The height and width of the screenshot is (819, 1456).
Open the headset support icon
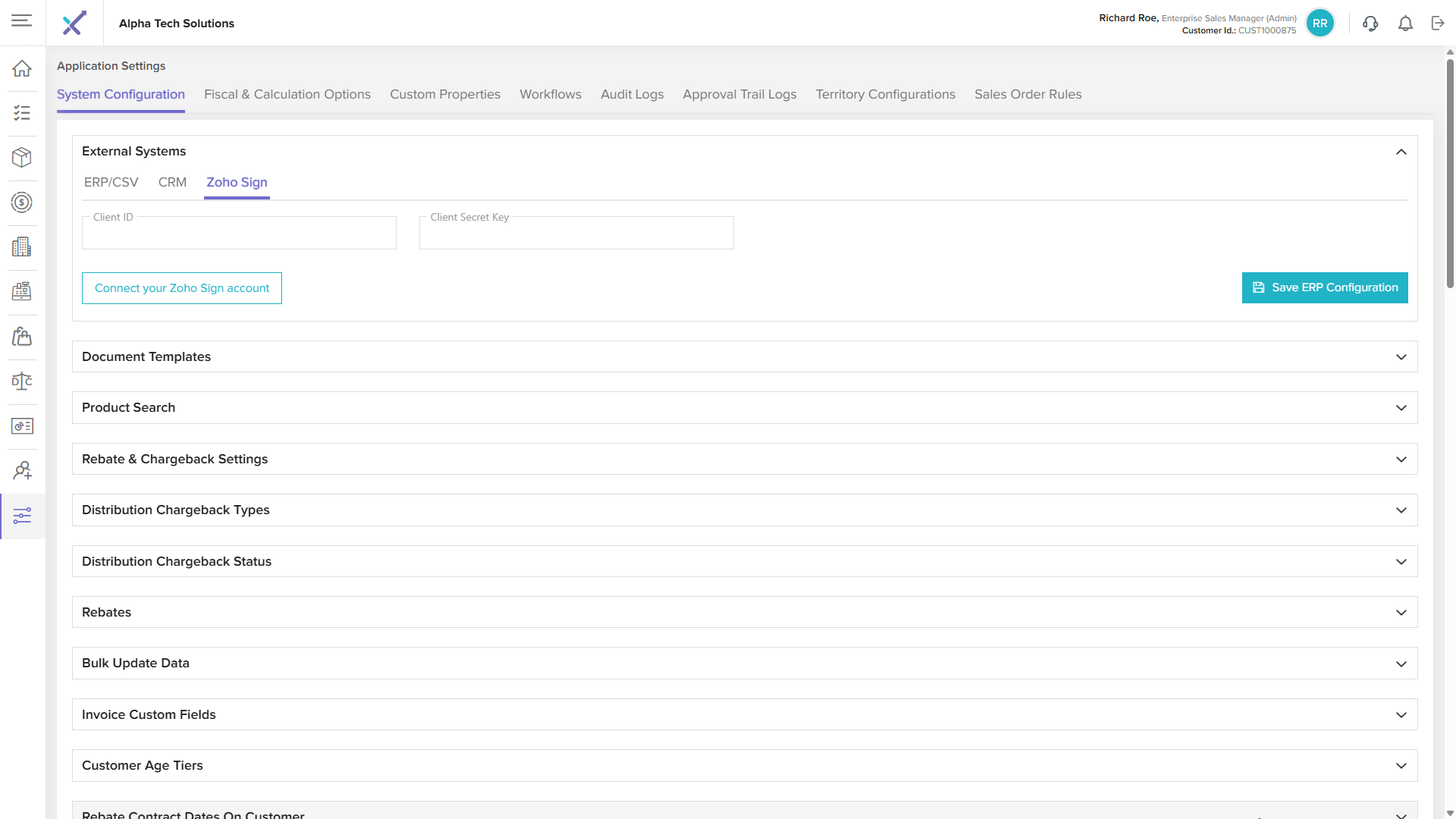pyautogui.click(x=1370, y=24)
